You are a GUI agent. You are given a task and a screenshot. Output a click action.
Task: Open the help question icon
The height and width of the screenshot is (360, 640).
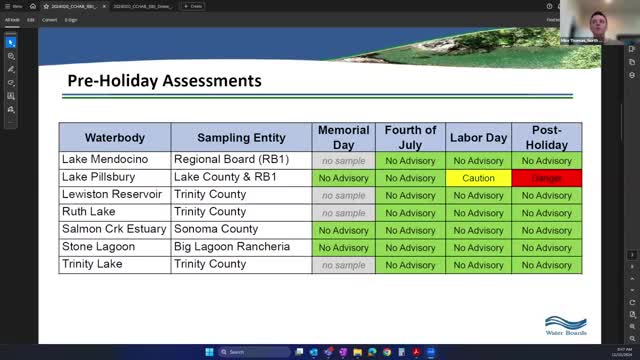click(x=549, y=6)
